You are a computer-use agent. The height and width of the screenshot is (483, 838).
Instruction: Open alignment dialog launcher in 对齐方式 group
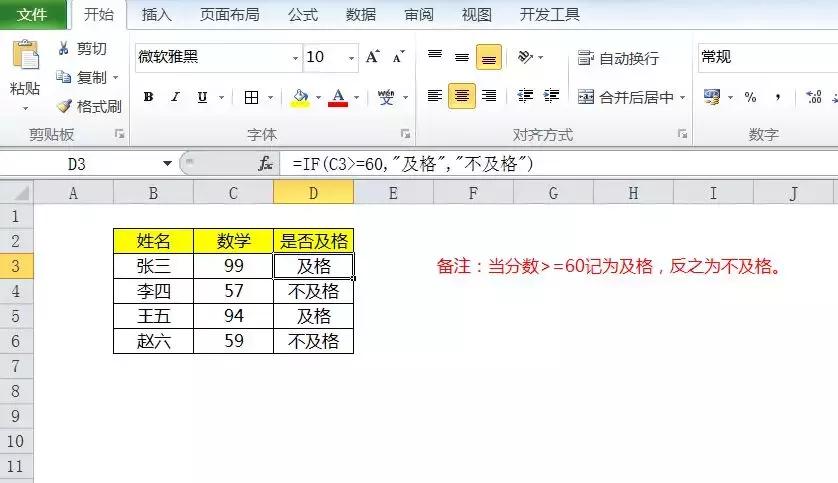682,134
